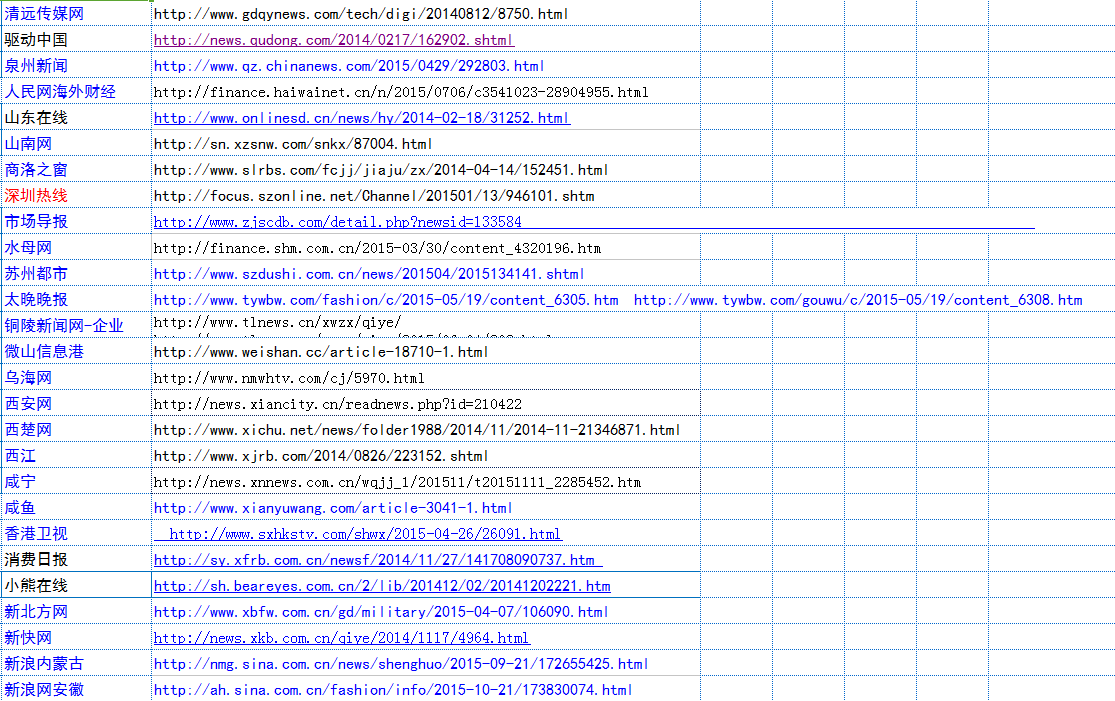Click the www.xichu.net URL cell
The height and width of the screenshot is (701, 1115).
[426, 430]
